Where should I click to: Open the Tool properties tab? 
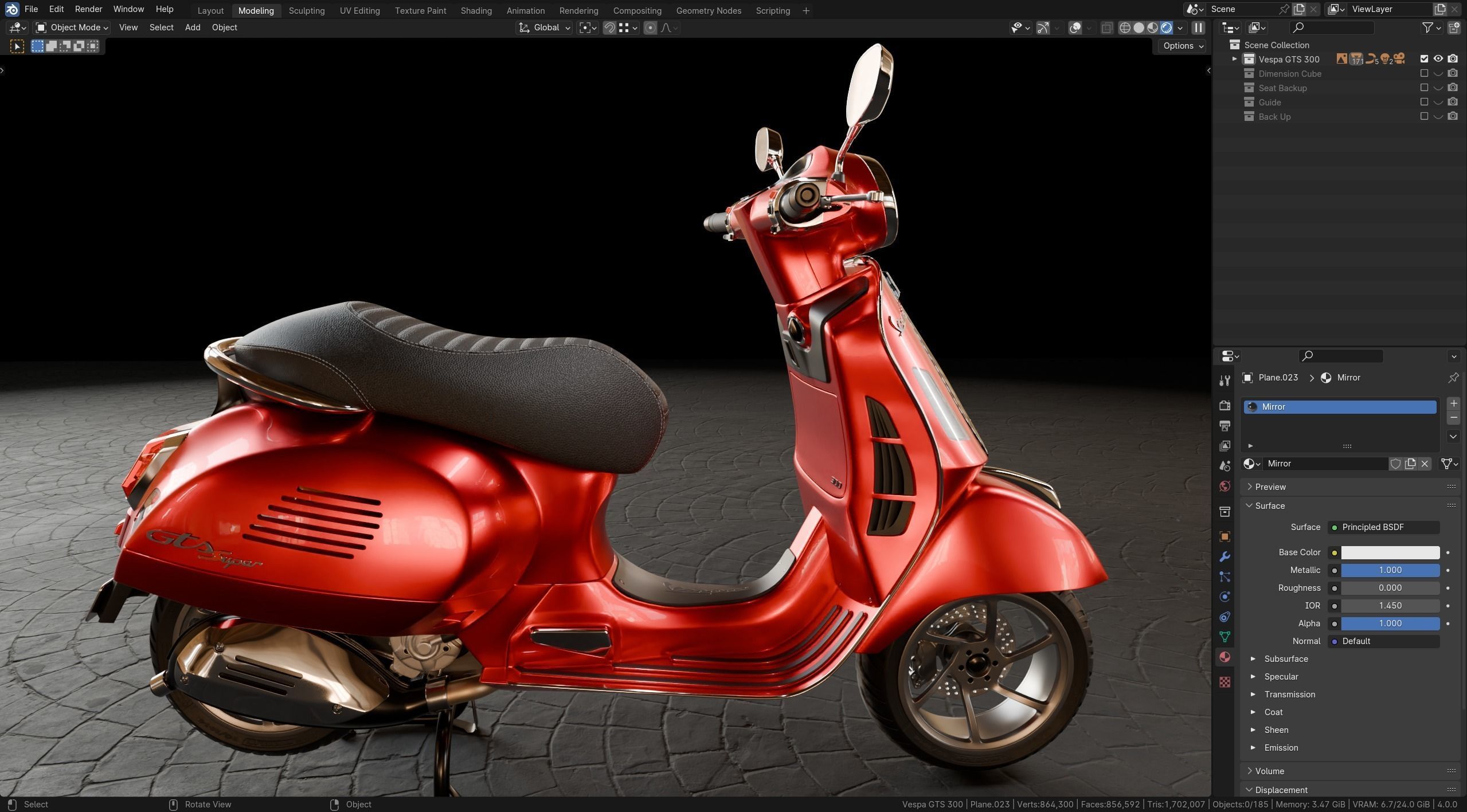pyautogui.click(x=1225, y=380)
